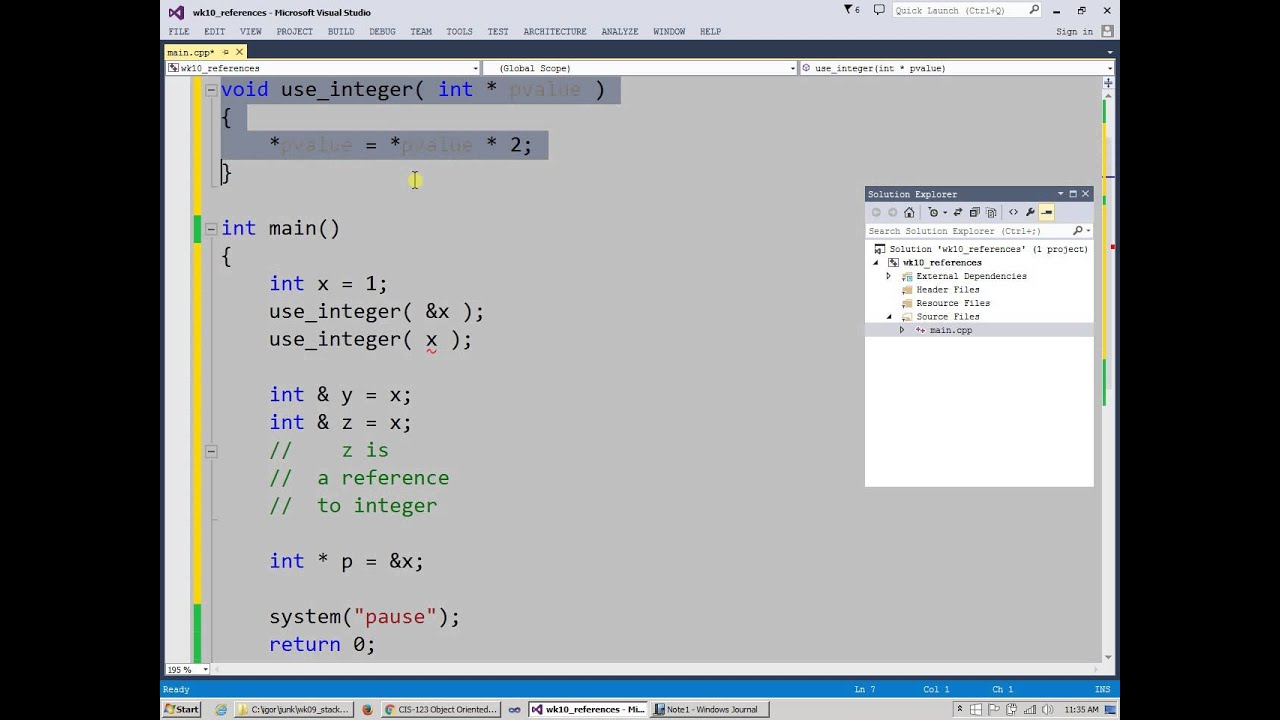Collapse the Source Files folder

tap(889, 317)
